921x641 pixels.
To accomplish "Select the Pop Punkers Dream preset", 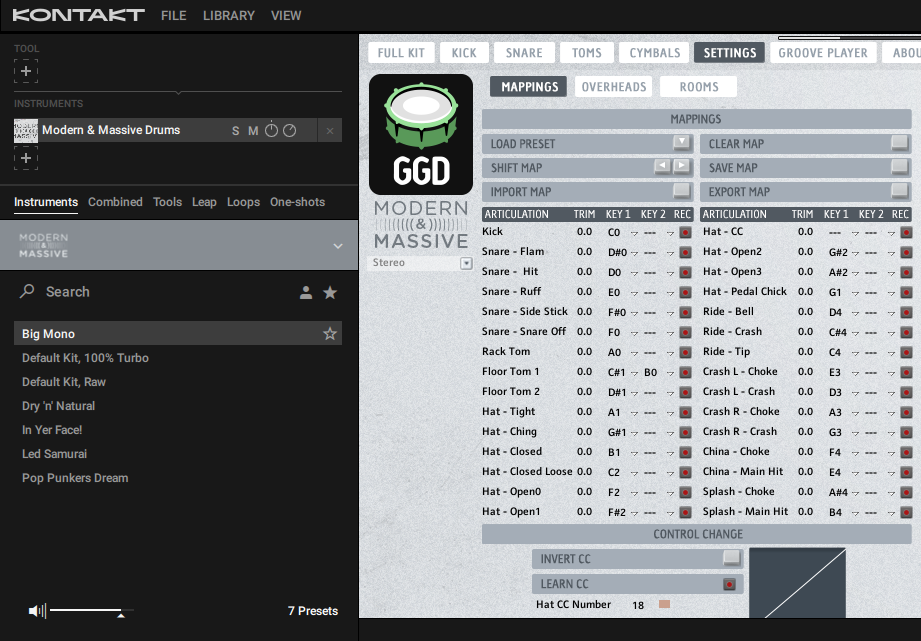I will coord(177,478).
